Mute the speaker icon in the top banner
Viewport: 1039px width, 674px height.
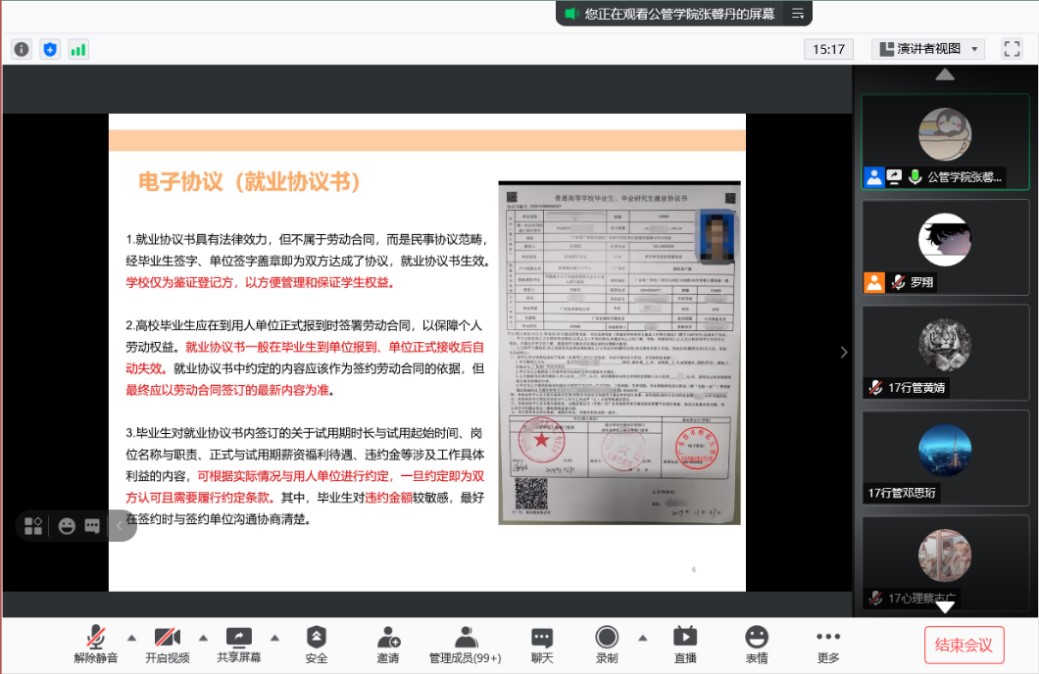coord(573,14)
